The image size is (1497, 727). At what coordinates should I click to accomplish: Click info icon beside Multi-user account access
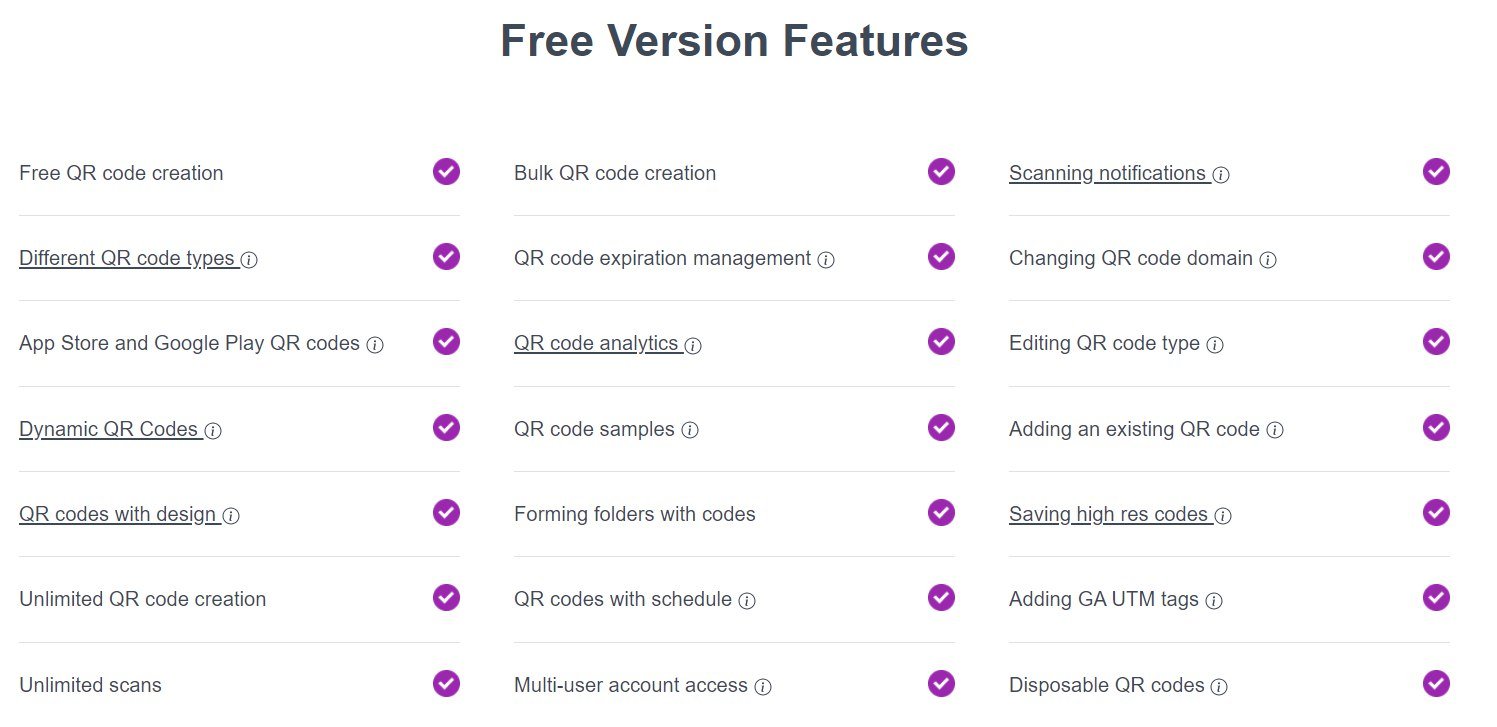[x=763, y=687]
